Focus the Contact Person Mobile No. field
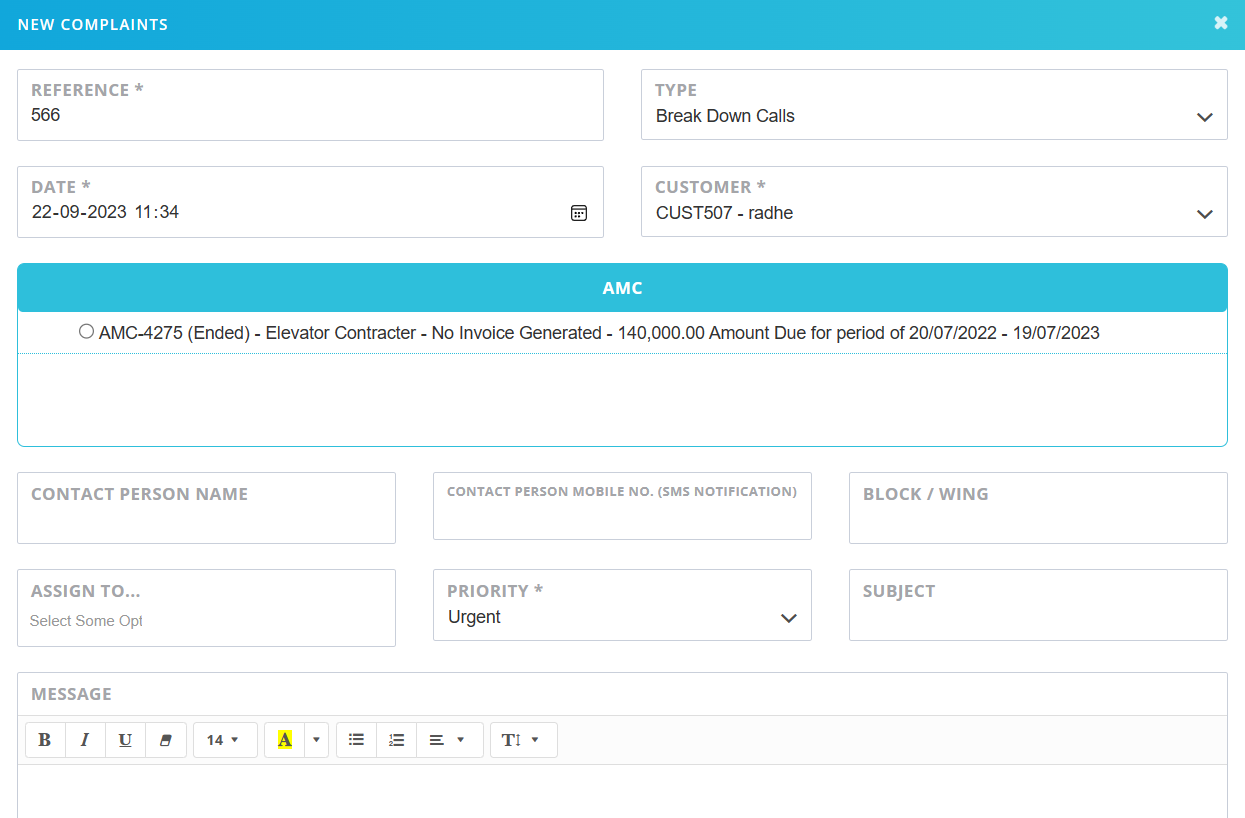 (x=622, y=506)
